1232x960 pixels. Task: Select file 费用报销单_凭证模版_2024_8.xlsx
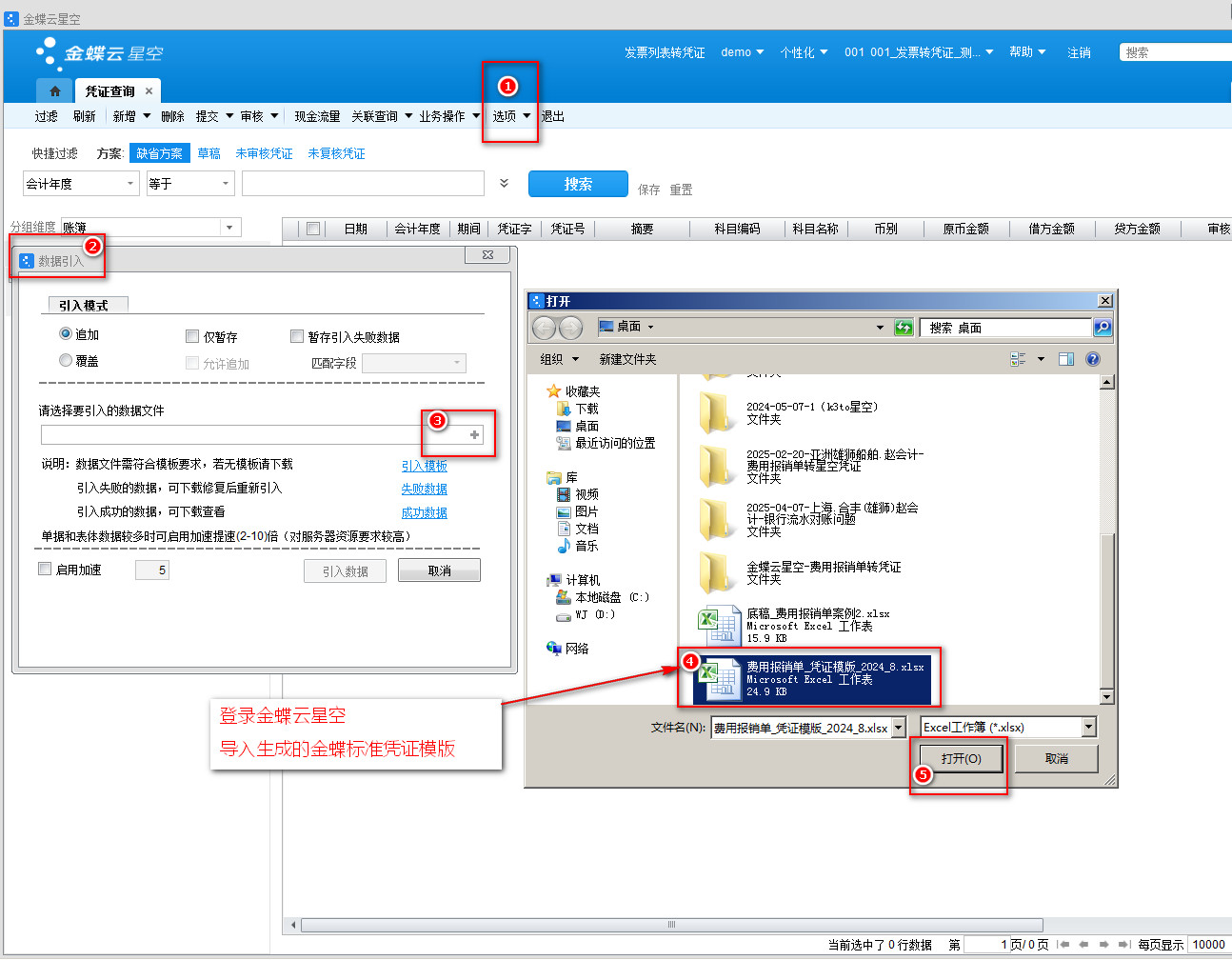pyautogui.click(x=811, y=679)
